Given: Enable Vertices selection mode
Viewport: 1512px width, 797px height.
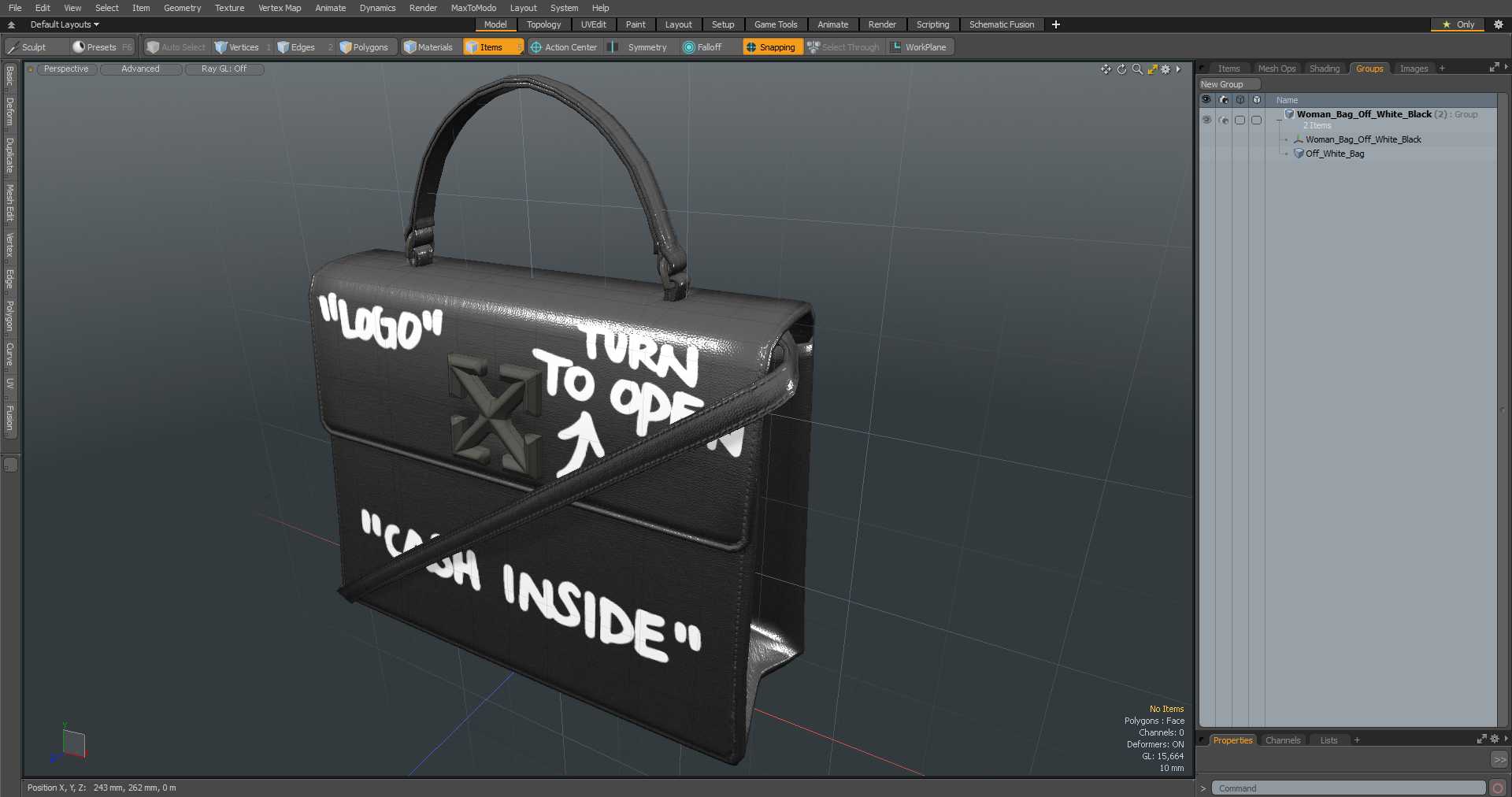Looking at the screenshot, I should 243,47.
